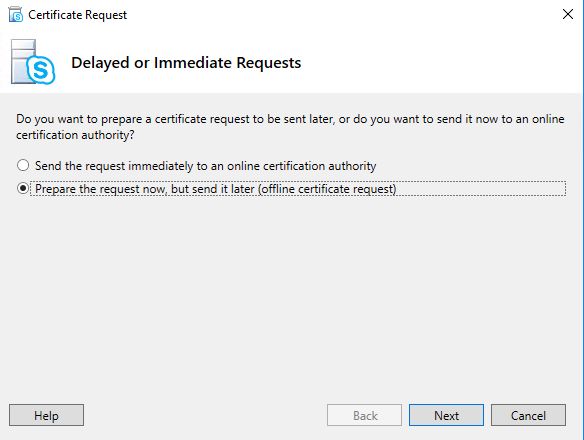Go to the Next wizard step
Screen dimensions: 584x440
pos(446,415)
